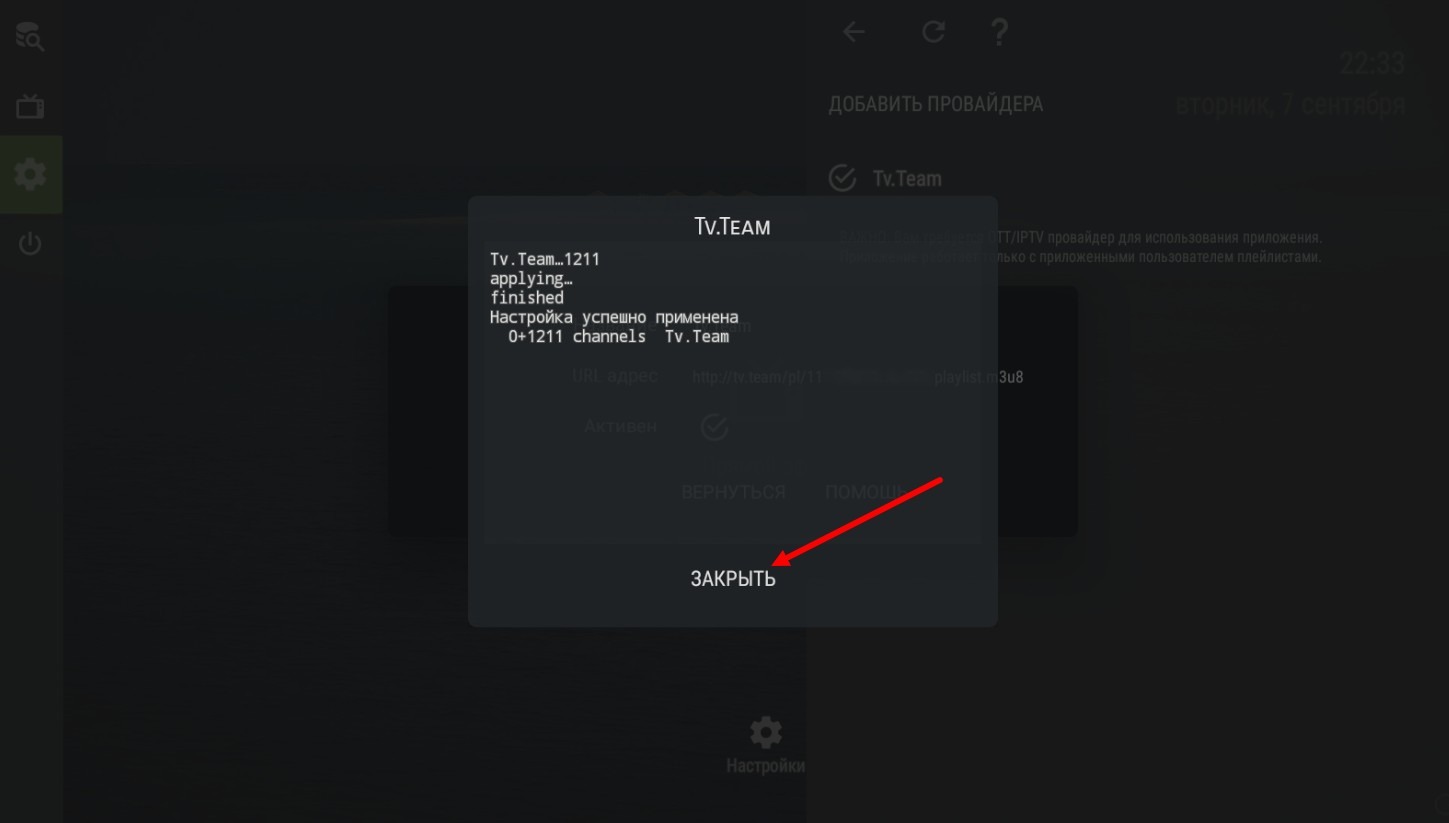Toggle the Активен checkbox
The width and height of the screenshot is (1449, 823).
point(714,427)
